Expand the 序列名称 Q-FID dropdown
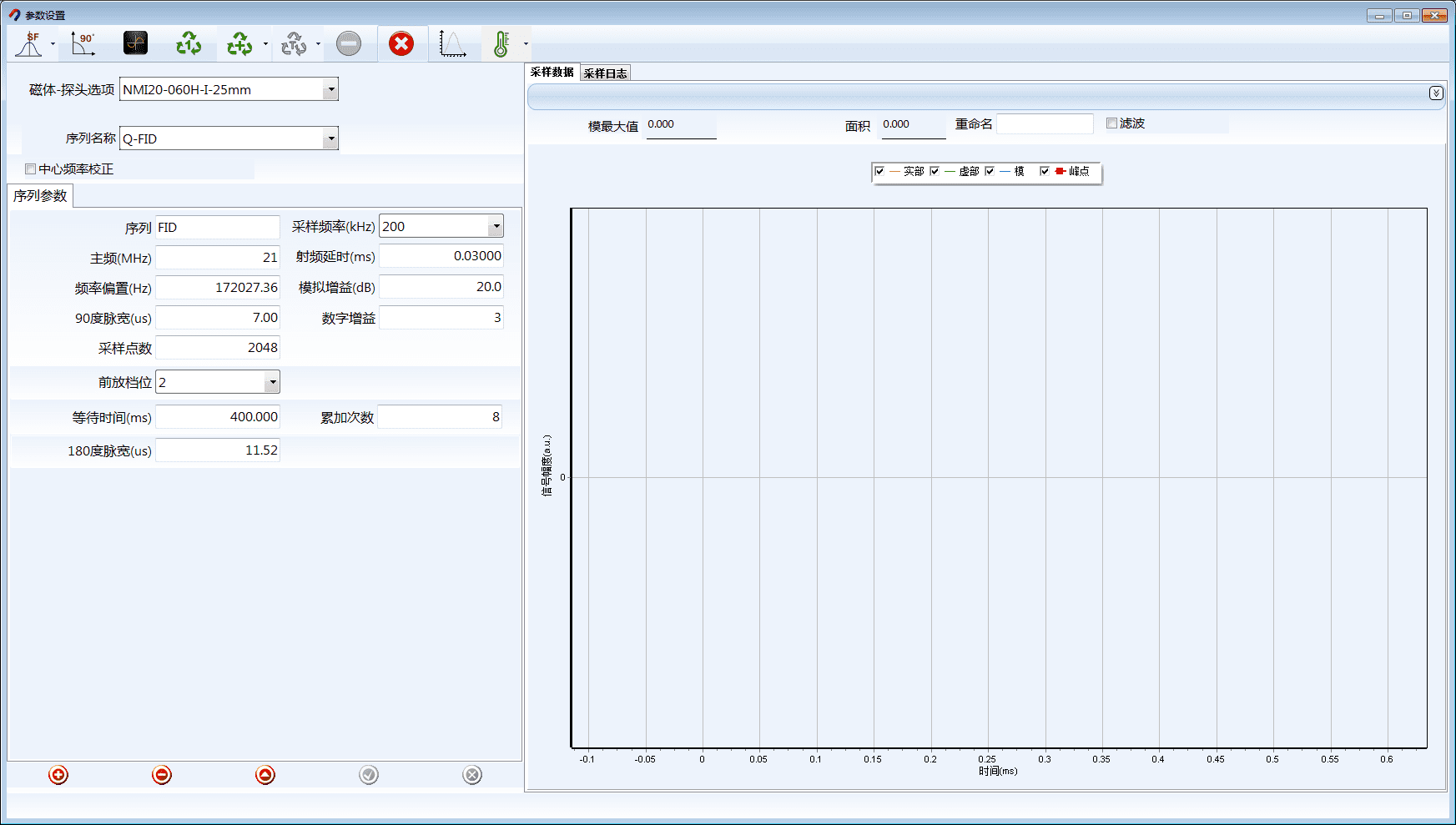 pos(330,138)
